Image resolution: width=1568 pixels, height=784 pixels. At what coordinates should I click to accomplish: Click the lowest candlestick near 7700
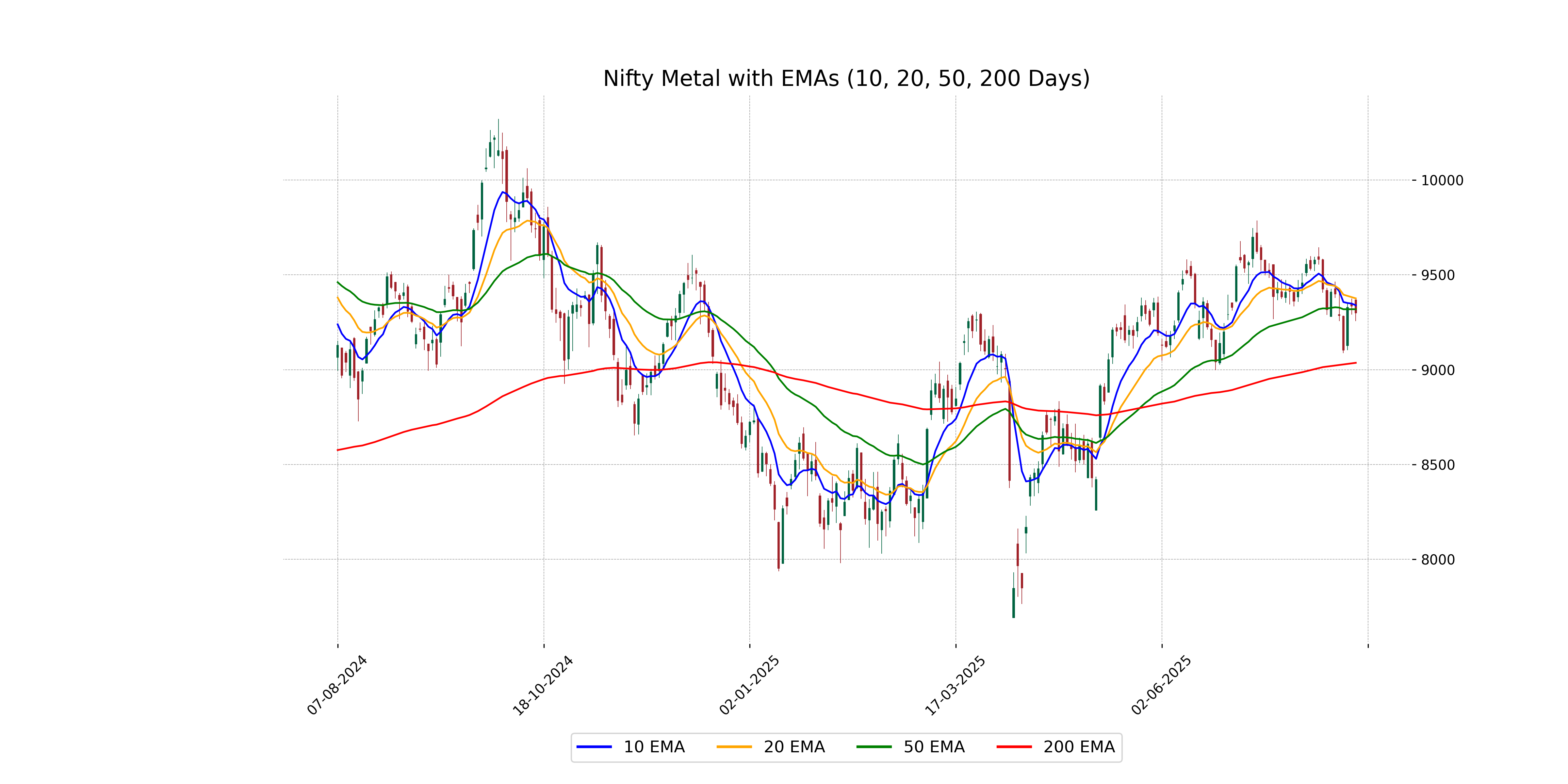[1013, 603]
